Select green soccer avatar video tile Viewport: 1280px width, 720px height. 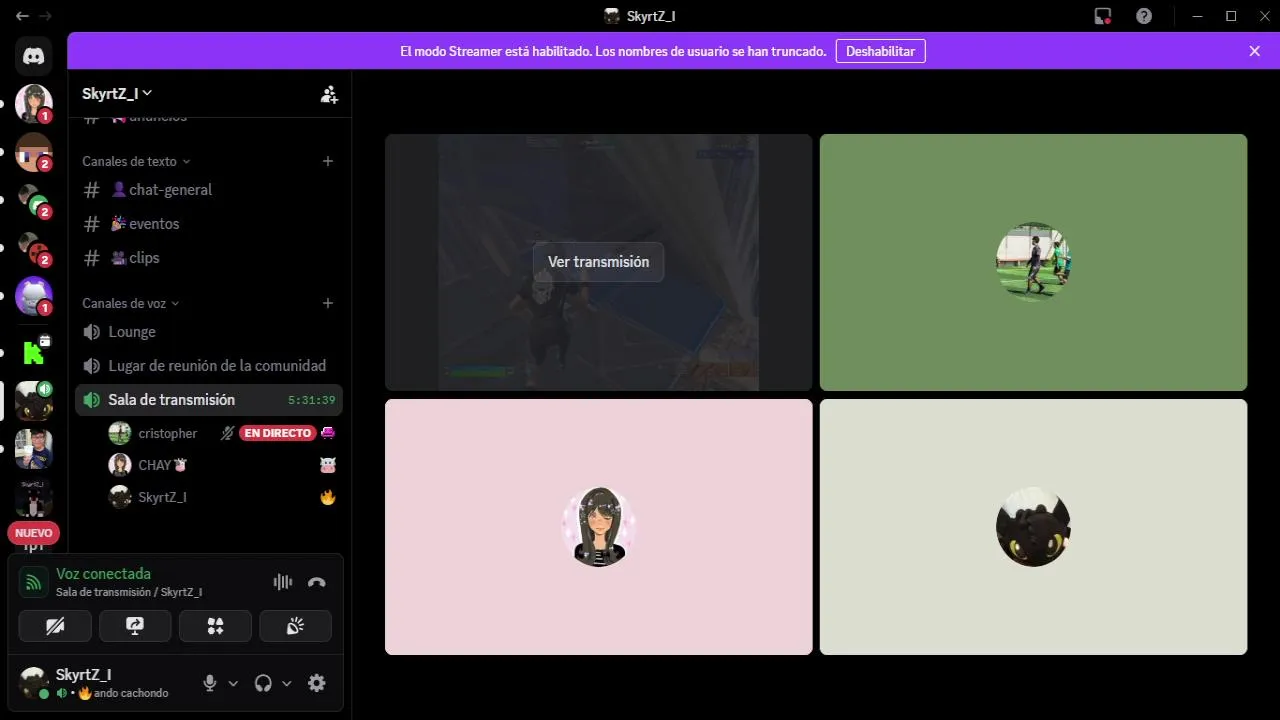tap(1033, 262)
